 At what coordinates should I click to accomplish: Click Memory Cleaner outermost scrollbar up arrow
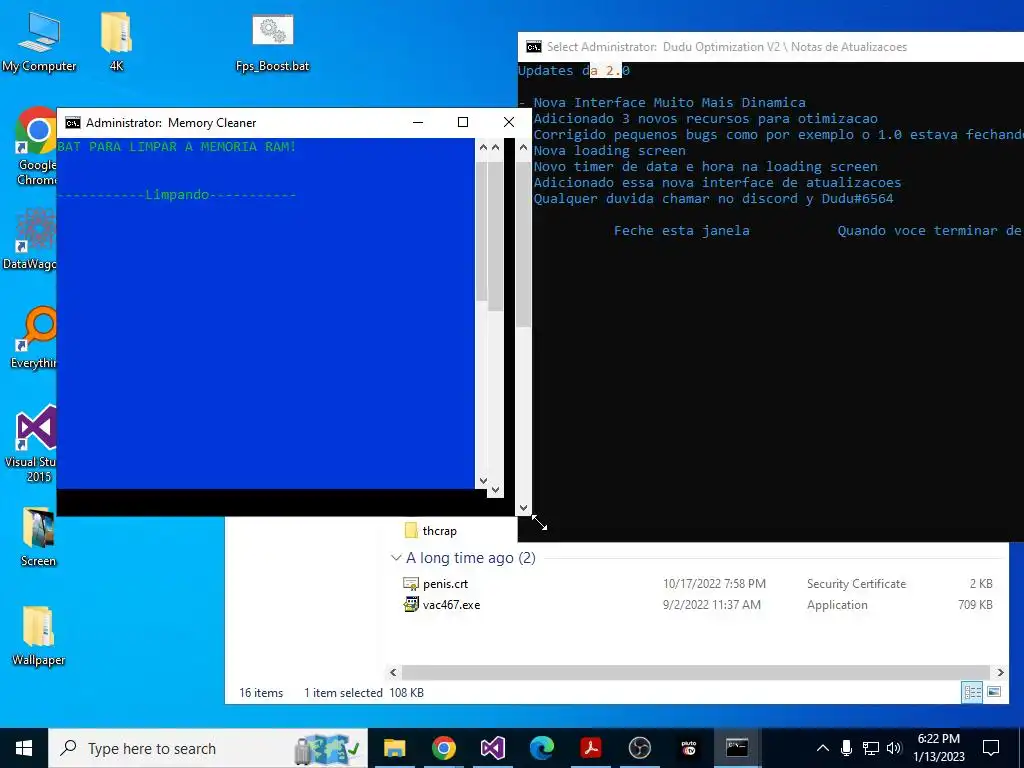(523, 148)
